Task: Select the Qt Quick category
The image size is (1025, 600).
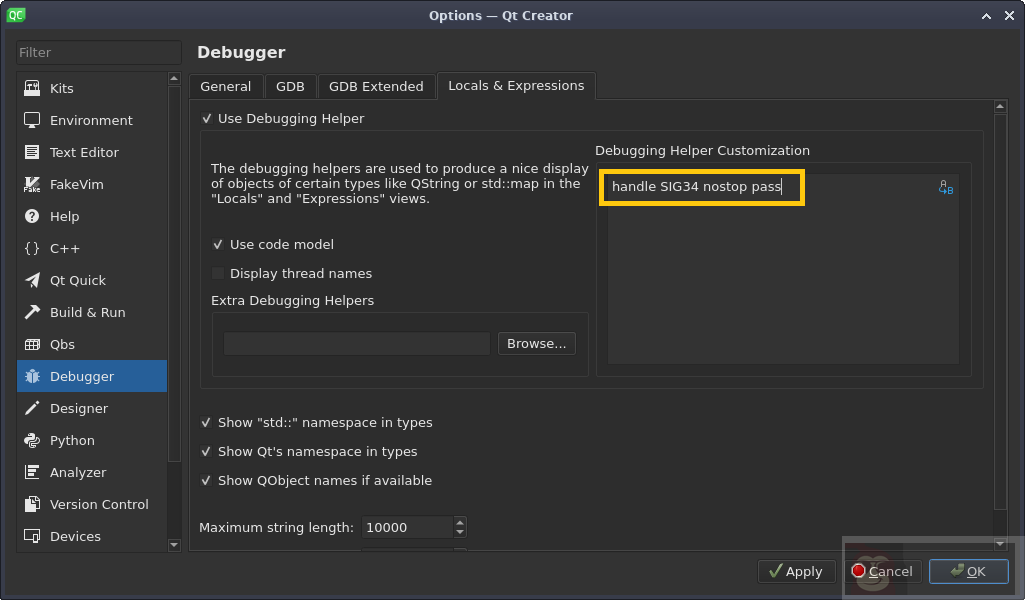Action: point(77,280)
